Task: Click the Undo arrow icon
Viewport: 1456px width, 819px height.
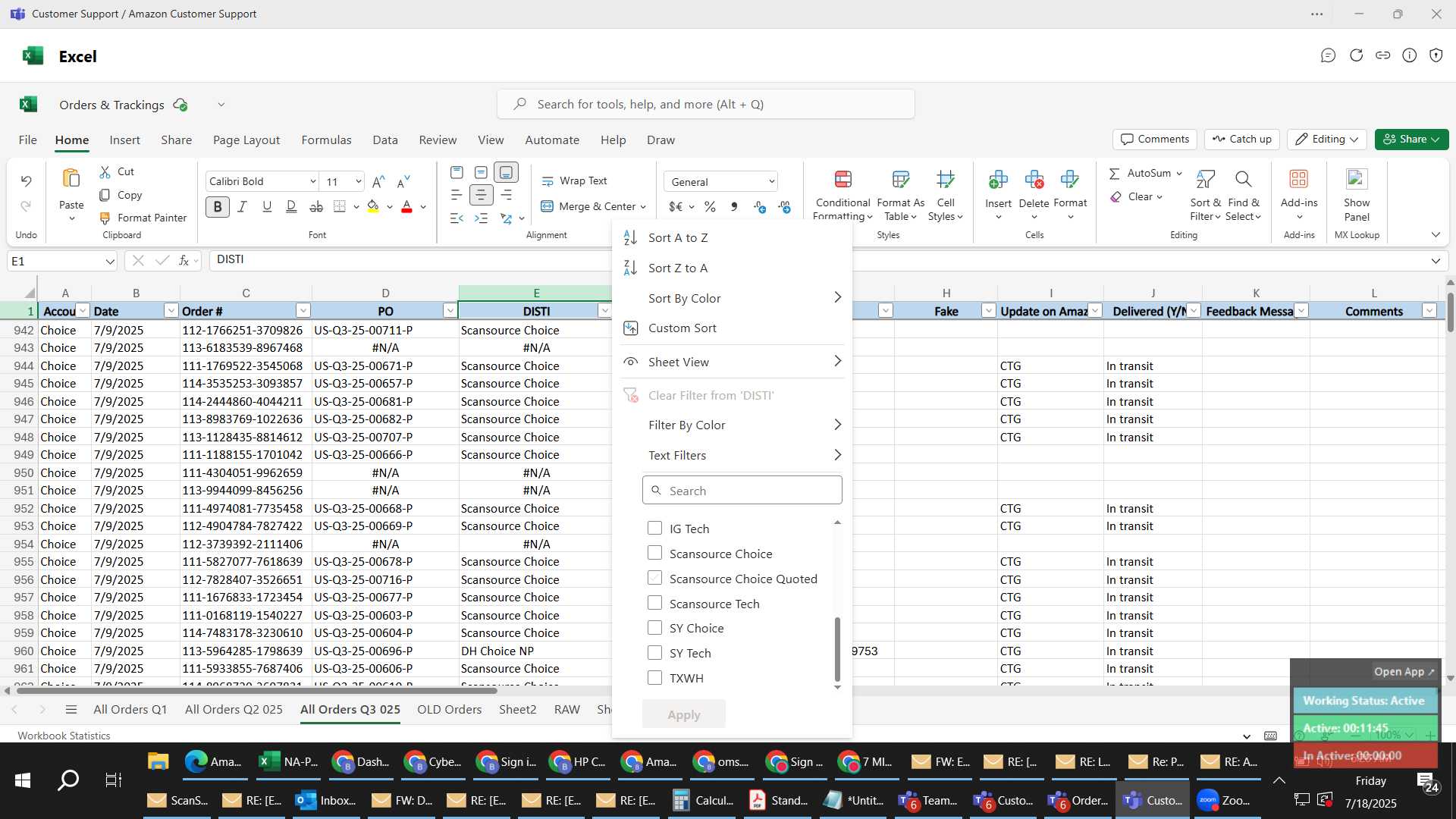Action: [26, 180]
